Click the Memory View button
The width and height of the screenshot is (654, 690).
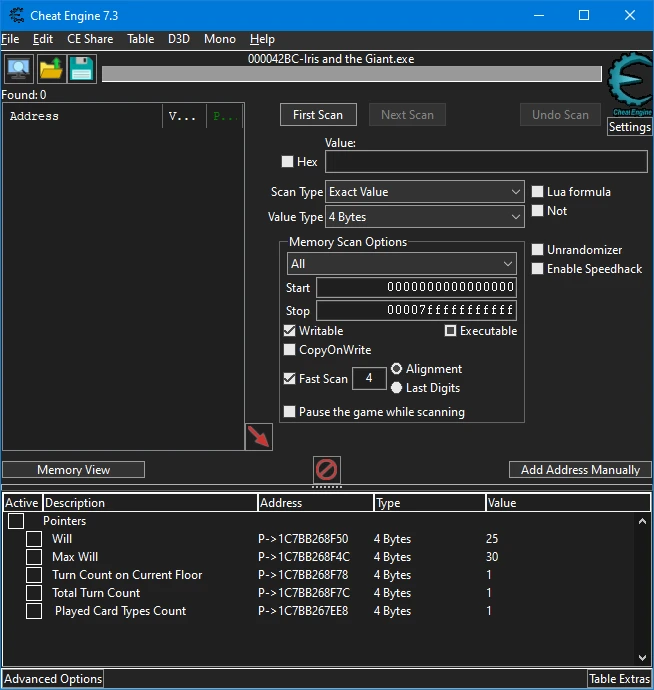tap(74, 470)
